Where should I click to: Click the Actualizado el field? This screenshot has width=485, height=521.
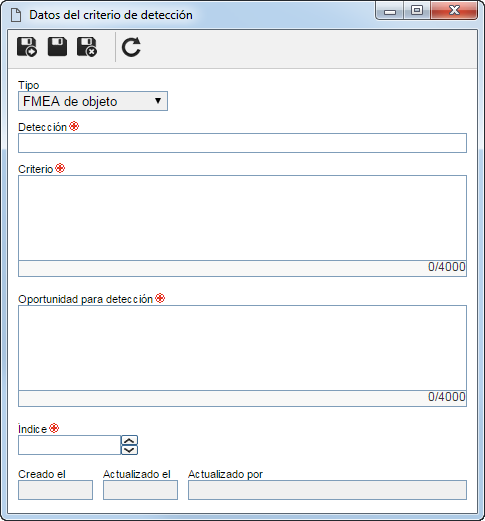click(140, 490)
